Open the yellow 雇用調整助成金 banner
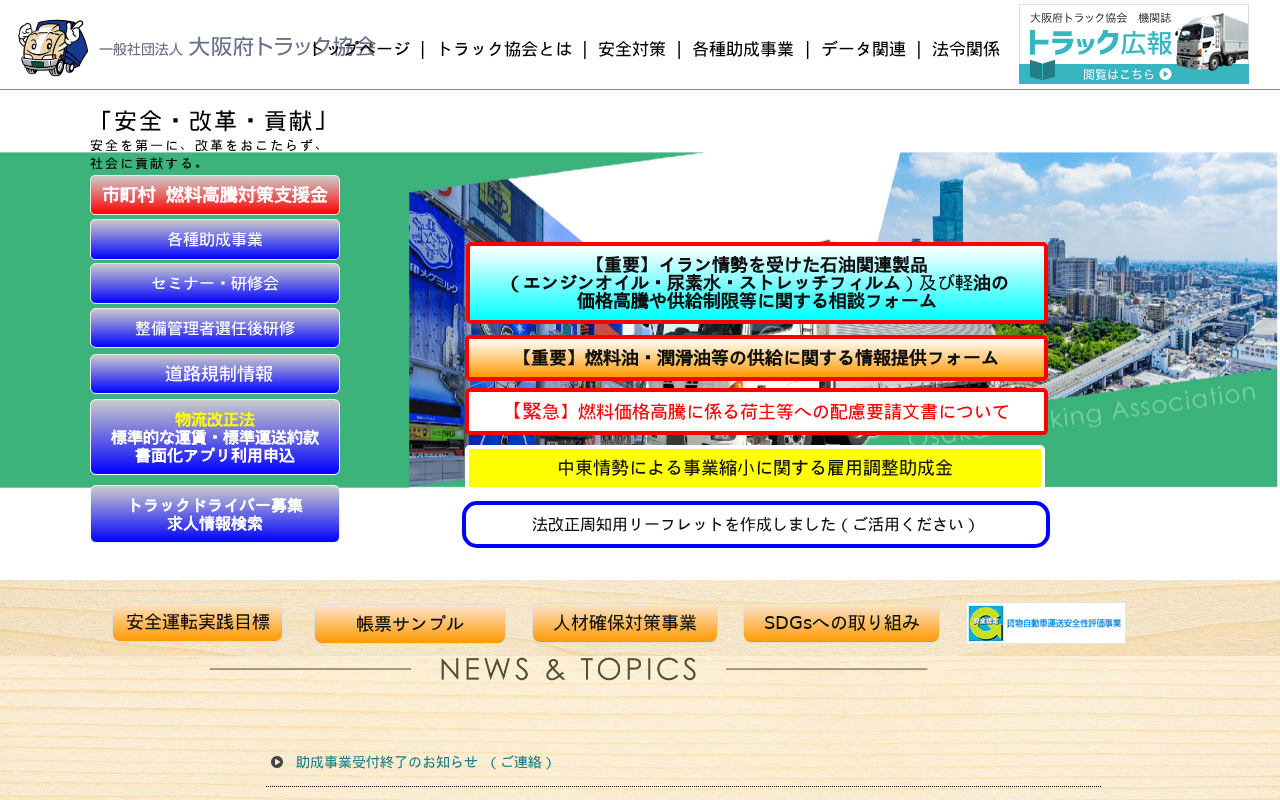The width and height of the screenshot is (1280, 800). point(755,468)
